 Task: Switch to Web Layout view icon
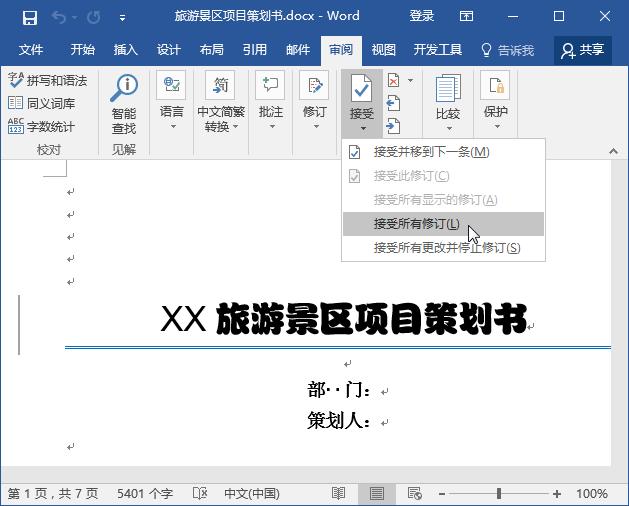(x=414, y=494)
